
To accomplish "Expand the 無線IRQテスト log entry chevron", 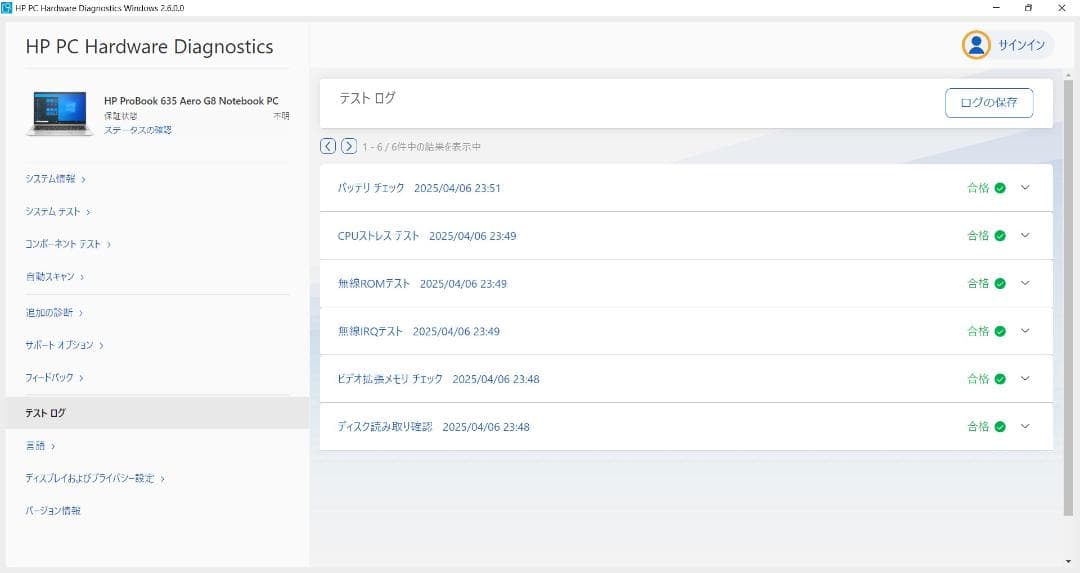I will 1025,331.
